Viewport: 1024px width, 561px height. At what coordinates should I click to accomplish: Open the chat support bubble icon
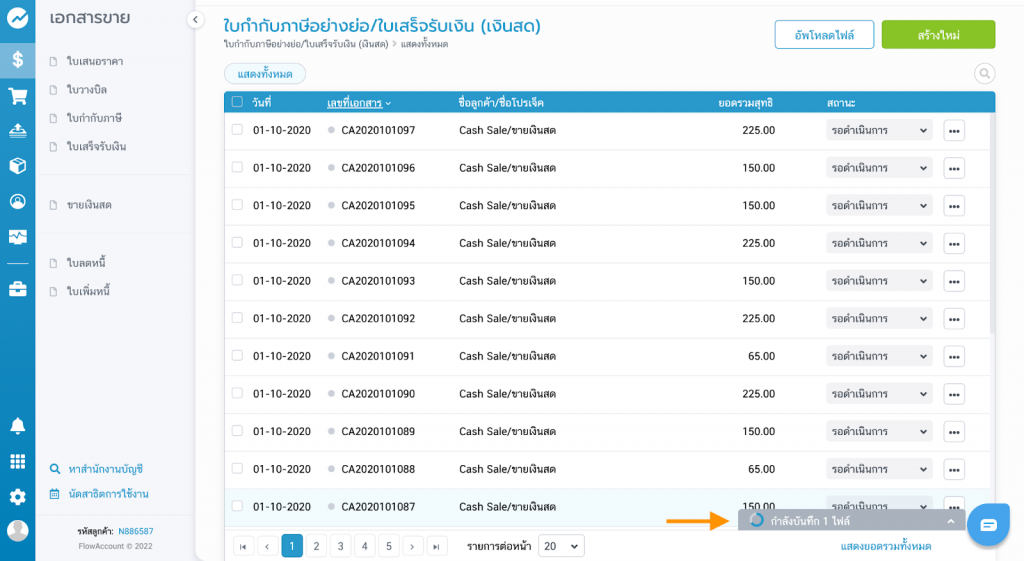(x=988, y=525)
